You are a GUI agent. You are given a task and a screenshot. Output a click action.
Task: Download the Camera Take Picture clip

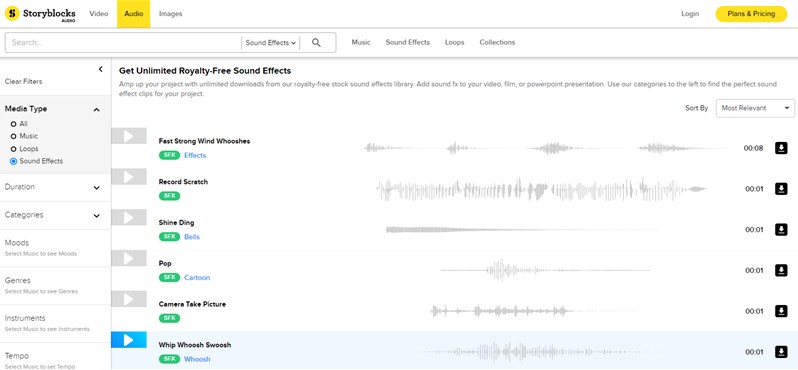click(x=781, y=311)
